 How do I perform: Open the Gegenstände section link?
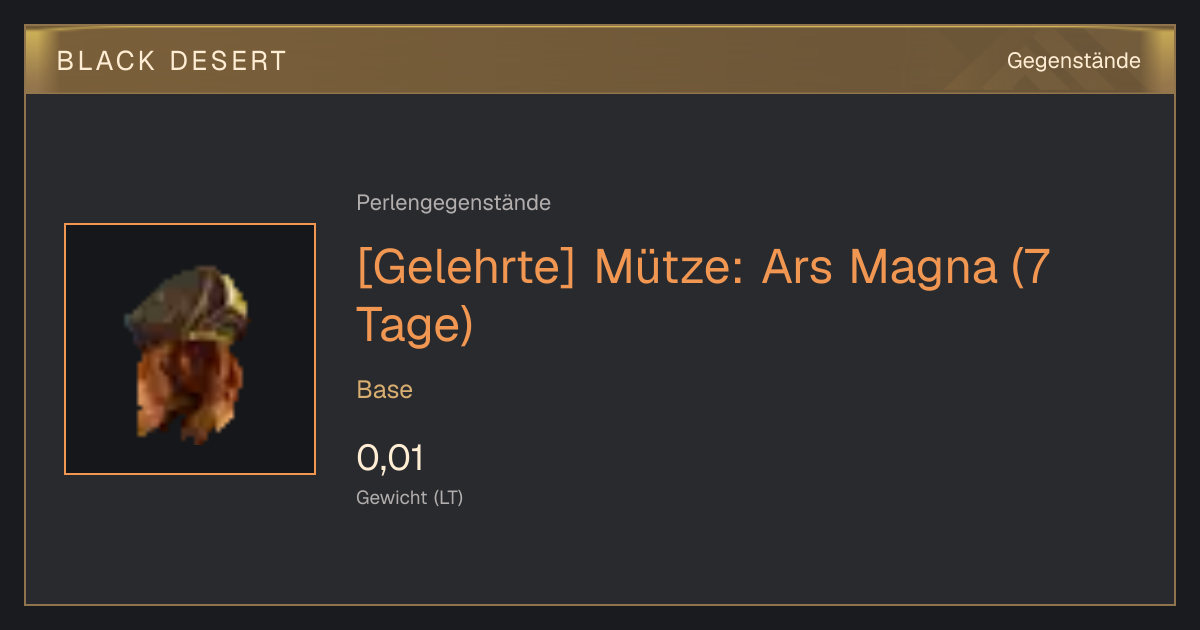[x=1073, y=61]
